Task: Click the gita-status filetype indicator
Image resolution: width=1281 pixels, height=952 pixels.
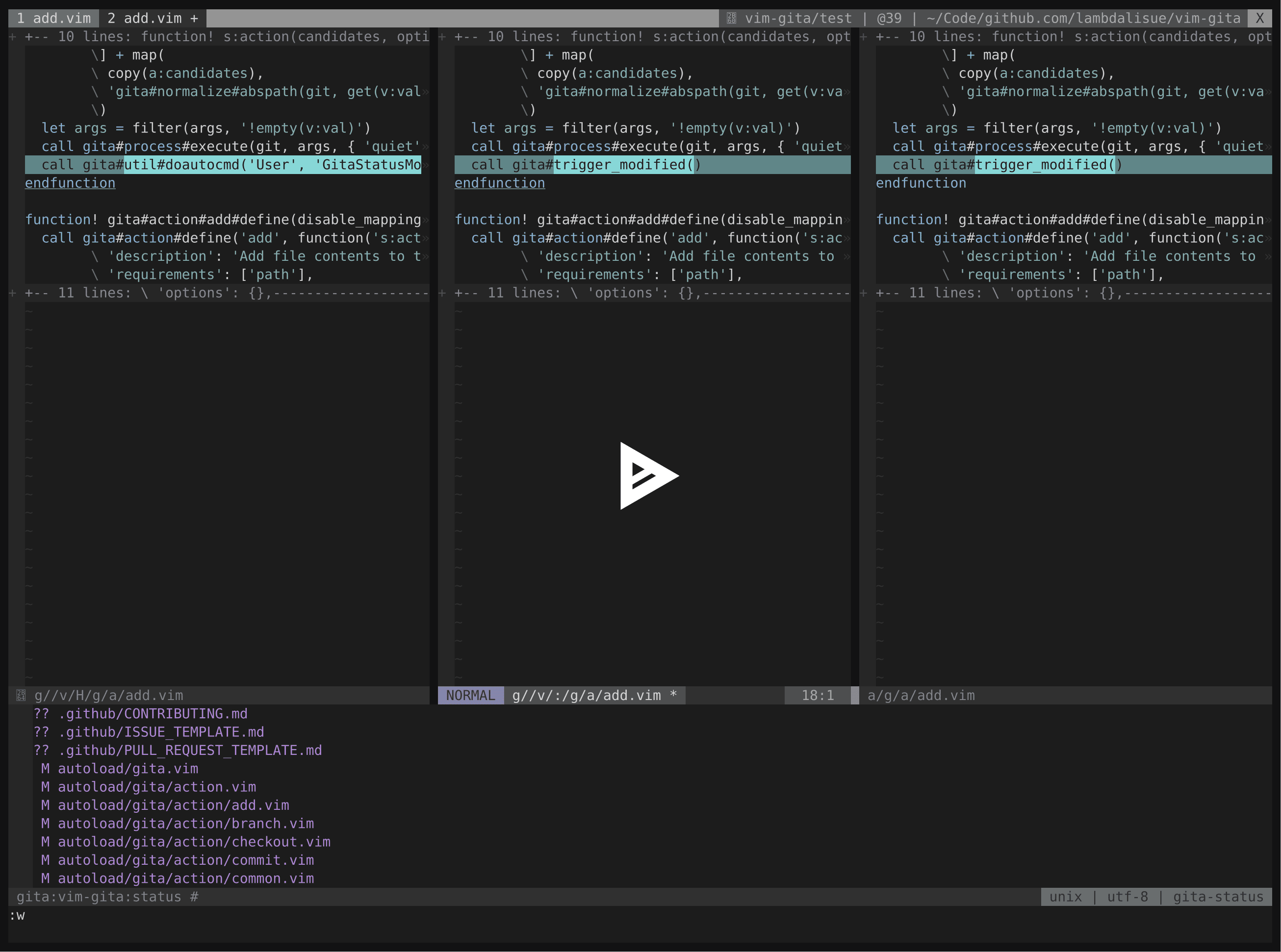Action: pos(1218,897)
